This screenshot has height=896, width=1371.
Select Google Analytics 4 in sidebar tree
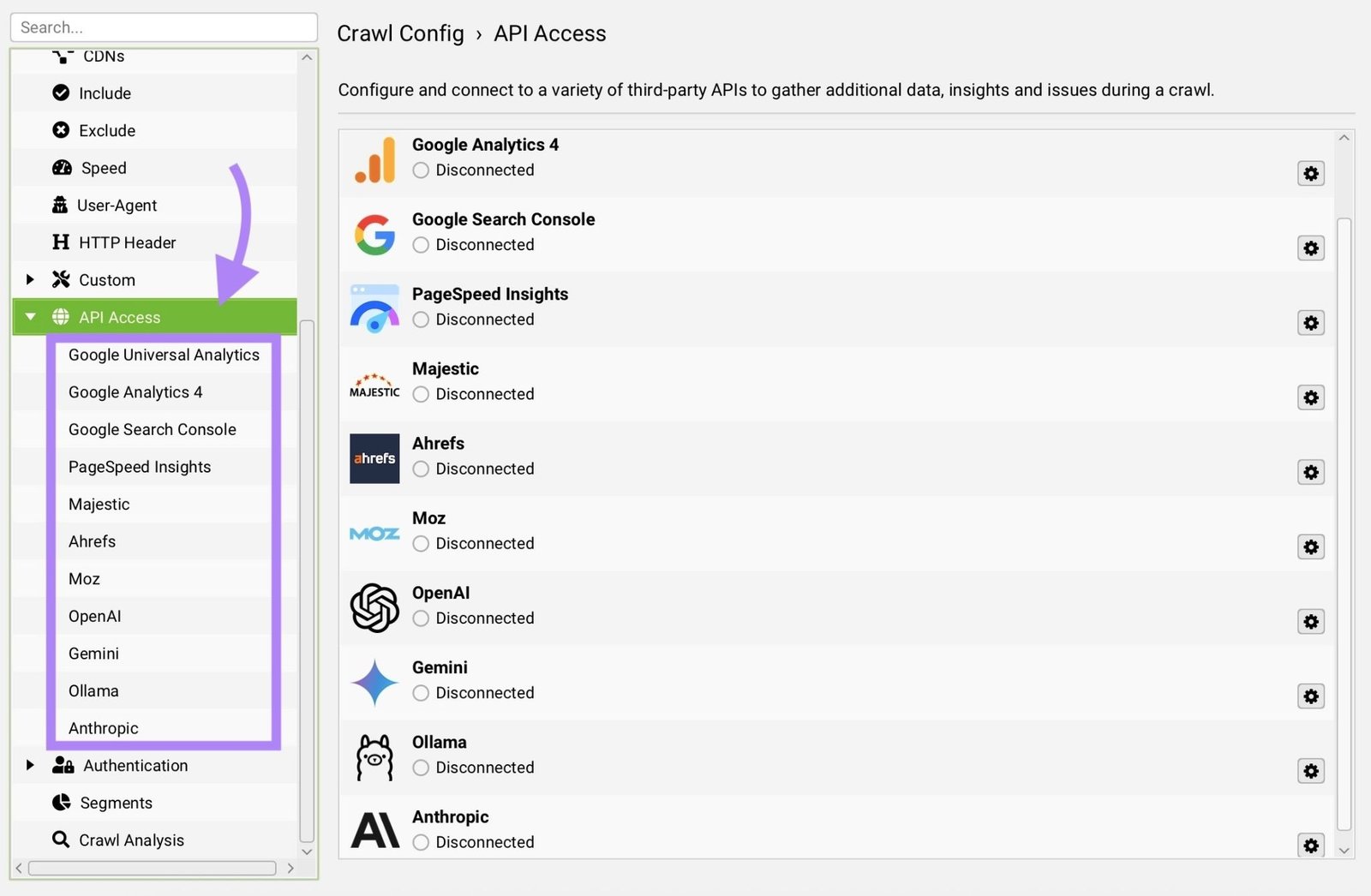135,392
